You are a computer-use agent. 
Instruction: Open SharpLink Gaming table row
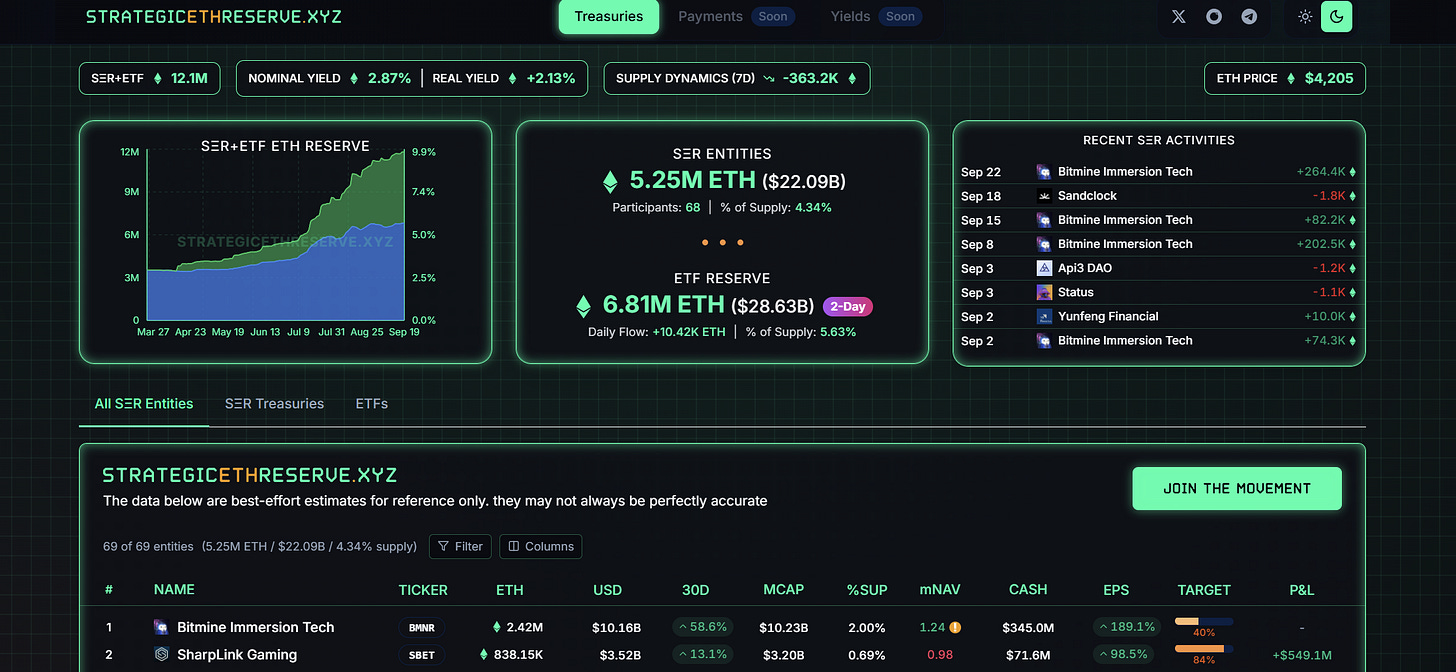[x=722, y=655]
